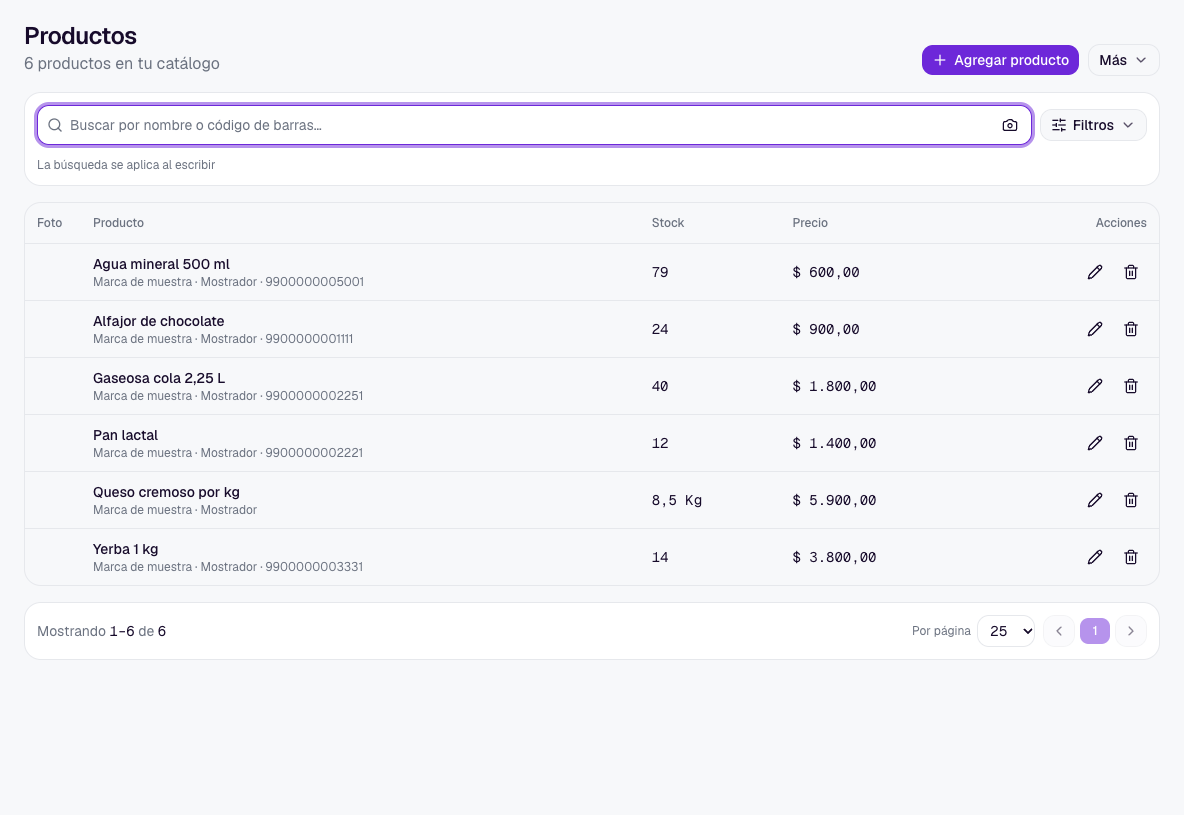The width and height of the screenshot is (1184, 815).
Task: Go to the previous page of results
Action: click(1059, 631)
